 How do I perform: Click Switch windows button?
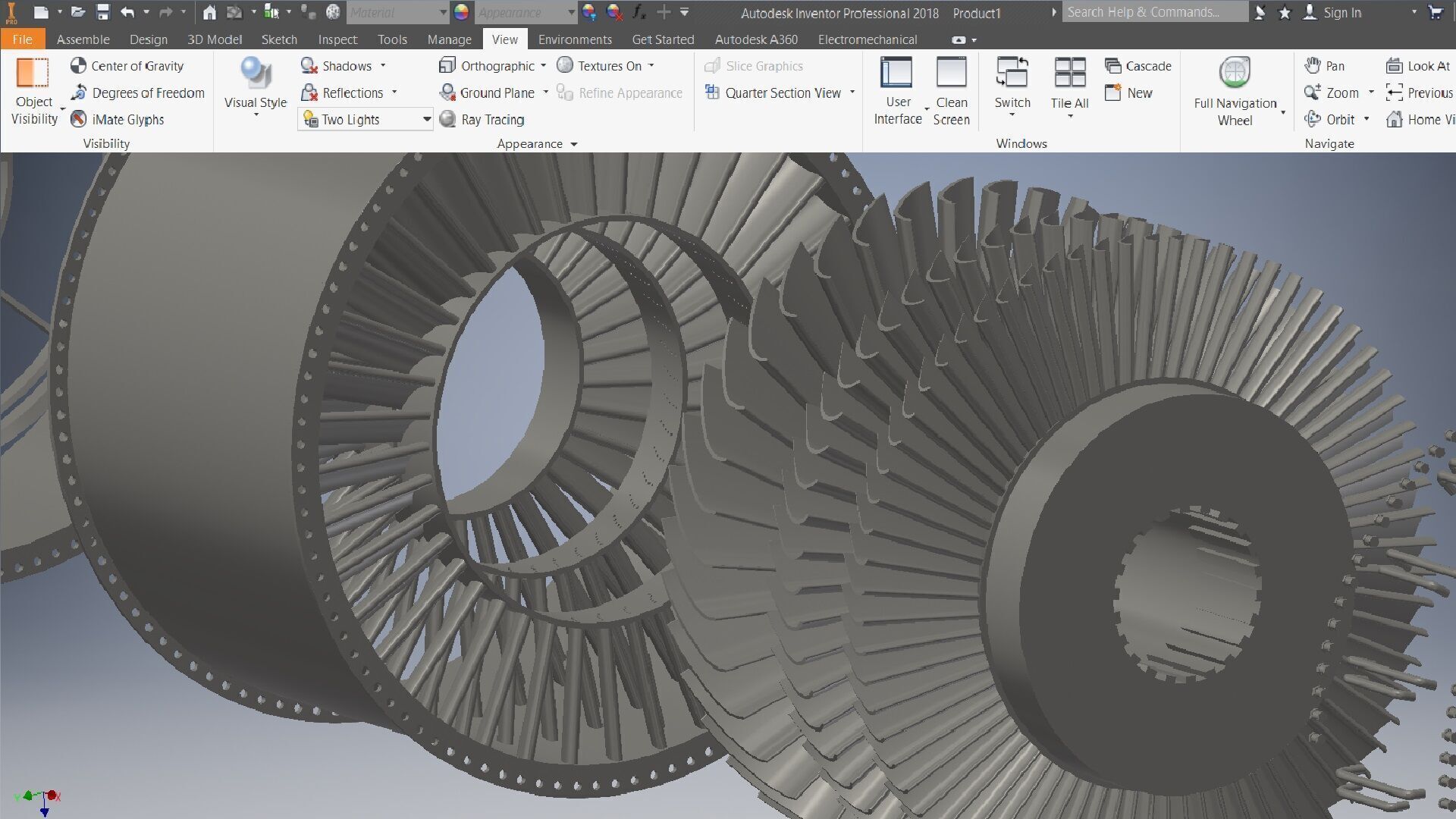click(1012, 85)
